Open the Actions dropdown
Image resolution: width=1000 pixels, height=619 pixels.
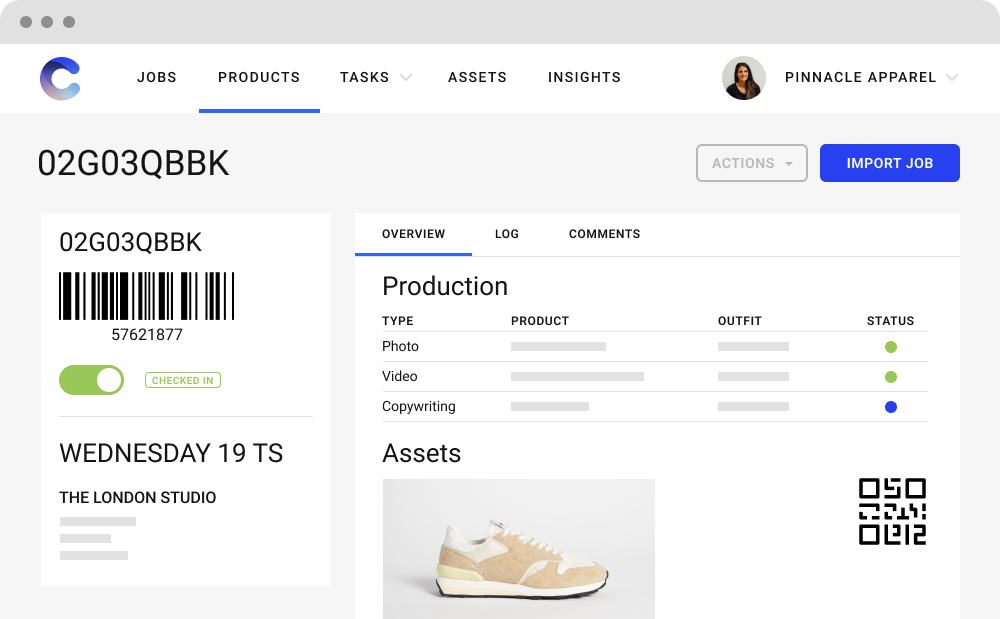(752, 163)
